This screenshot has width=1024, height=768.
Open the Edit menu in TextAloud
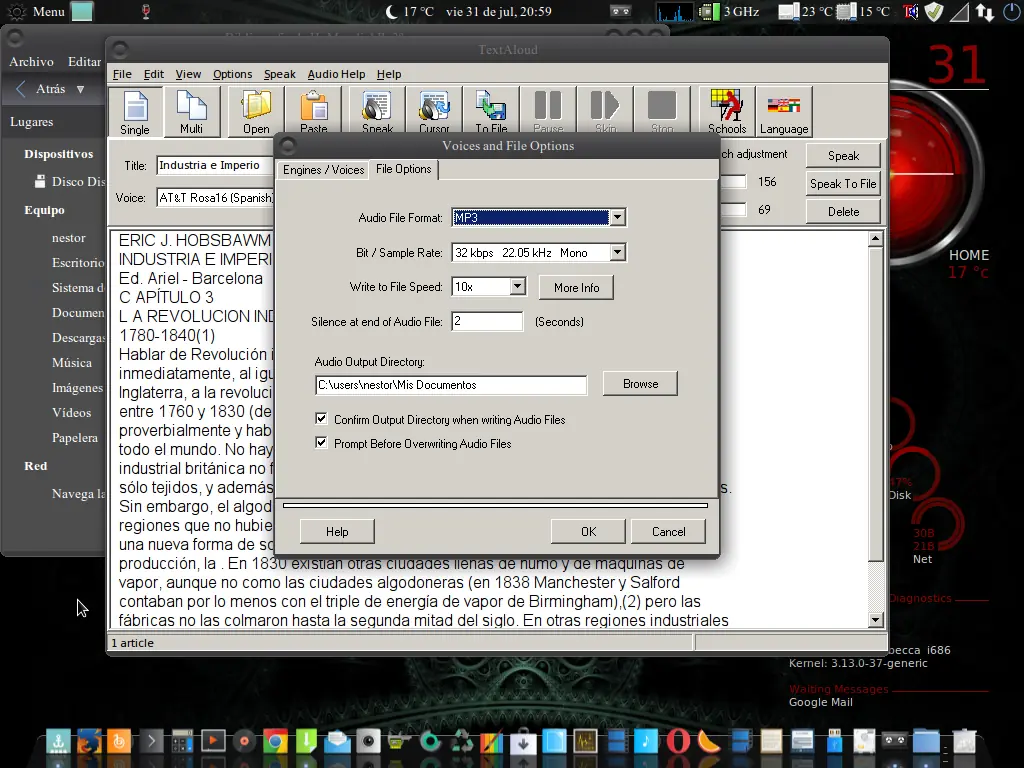tap(153, 74)
